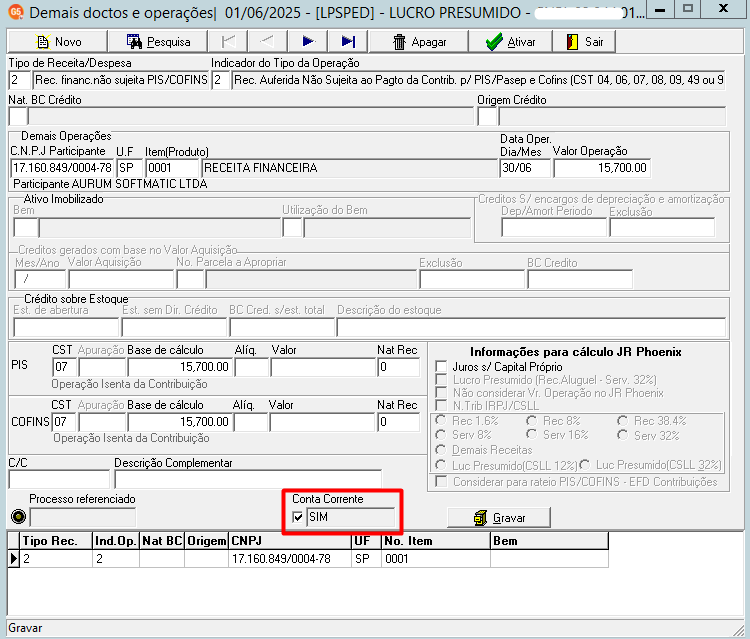The image size is (750, 639).
Task: Select Rec 8% radio option
Action: pos(531,421)
